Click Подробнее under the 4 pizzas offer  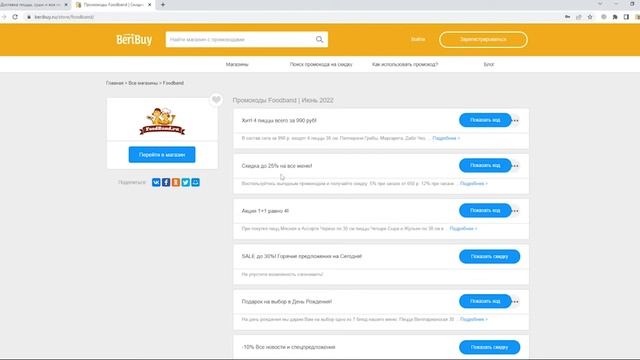tap(446, 138)
